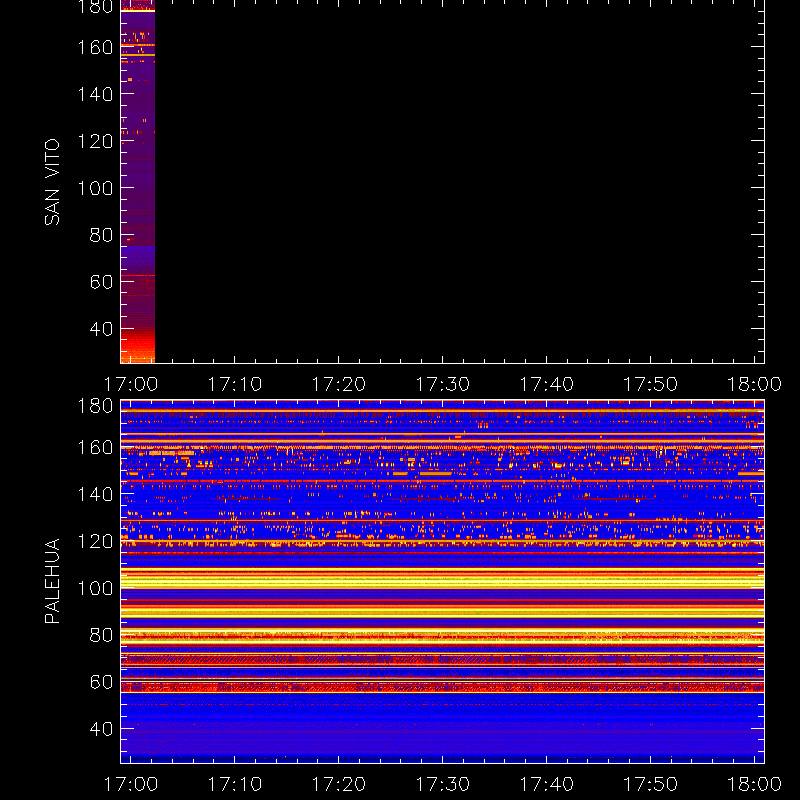Choose 17:30 time label under PALEHUA plot
Screen dimensions: 800x800
tap(443, 784)
